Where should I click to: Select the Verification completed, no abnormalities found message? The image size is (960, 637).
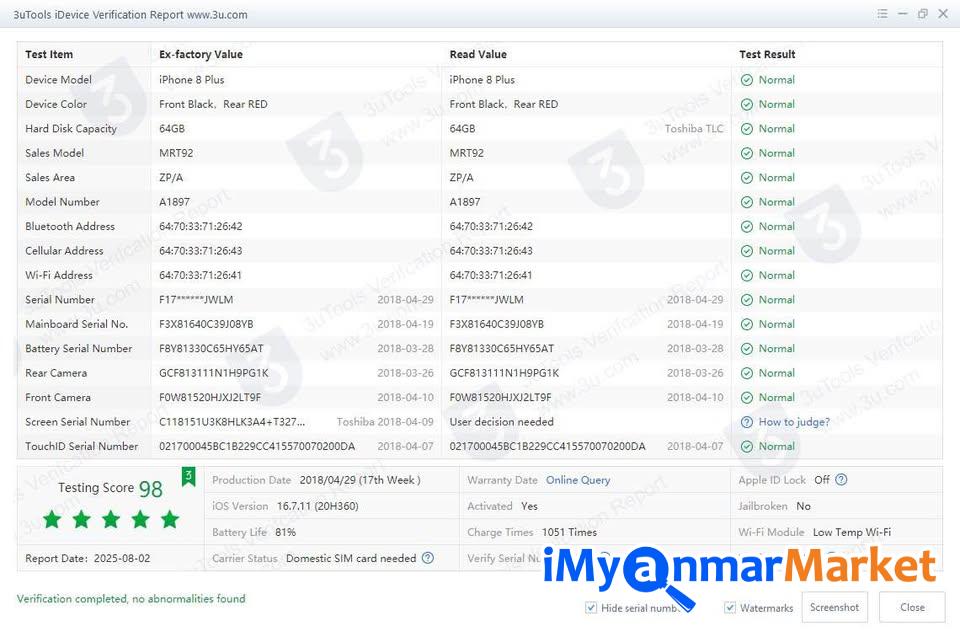pyautogui.click(x=131, y=599)
